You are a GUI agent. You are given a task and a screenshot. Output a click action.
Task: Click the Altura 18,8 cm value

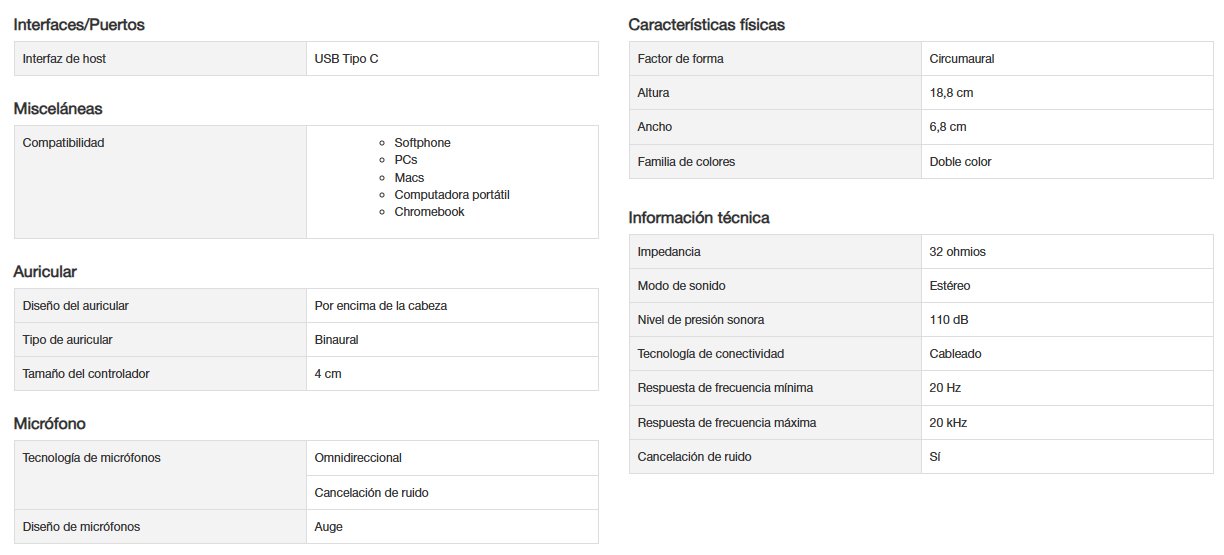pyautogui.click(x=951, y=93)
